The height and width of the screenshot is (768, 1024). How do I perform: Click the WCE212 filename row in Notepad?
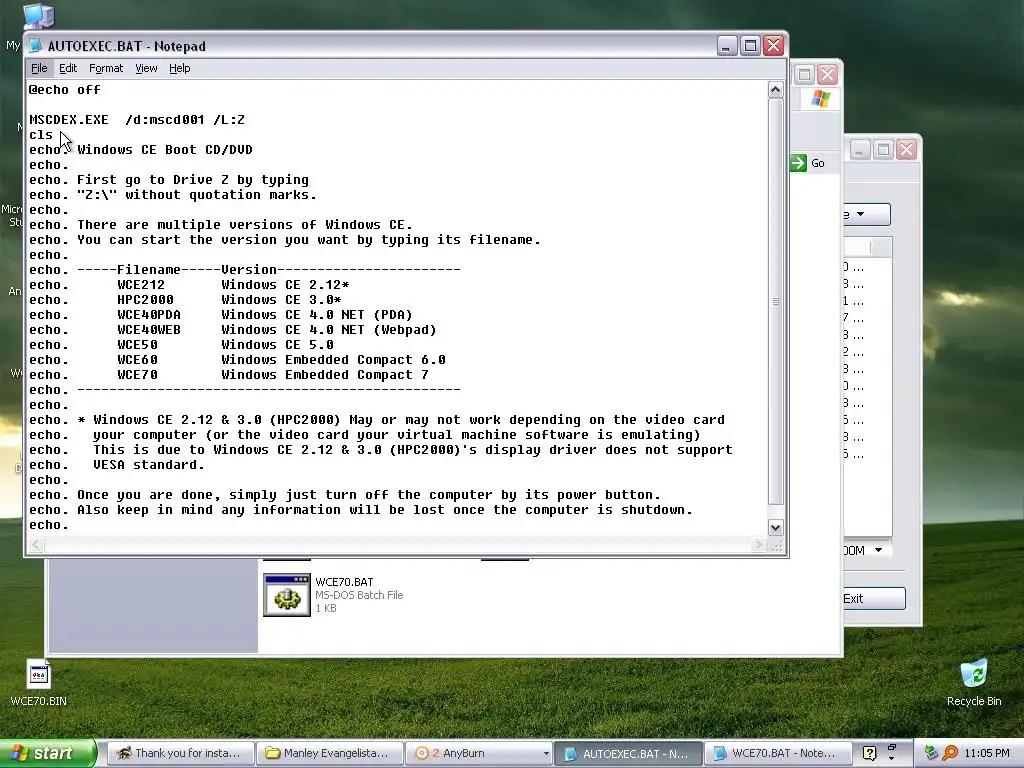click(x=189, y=285)
